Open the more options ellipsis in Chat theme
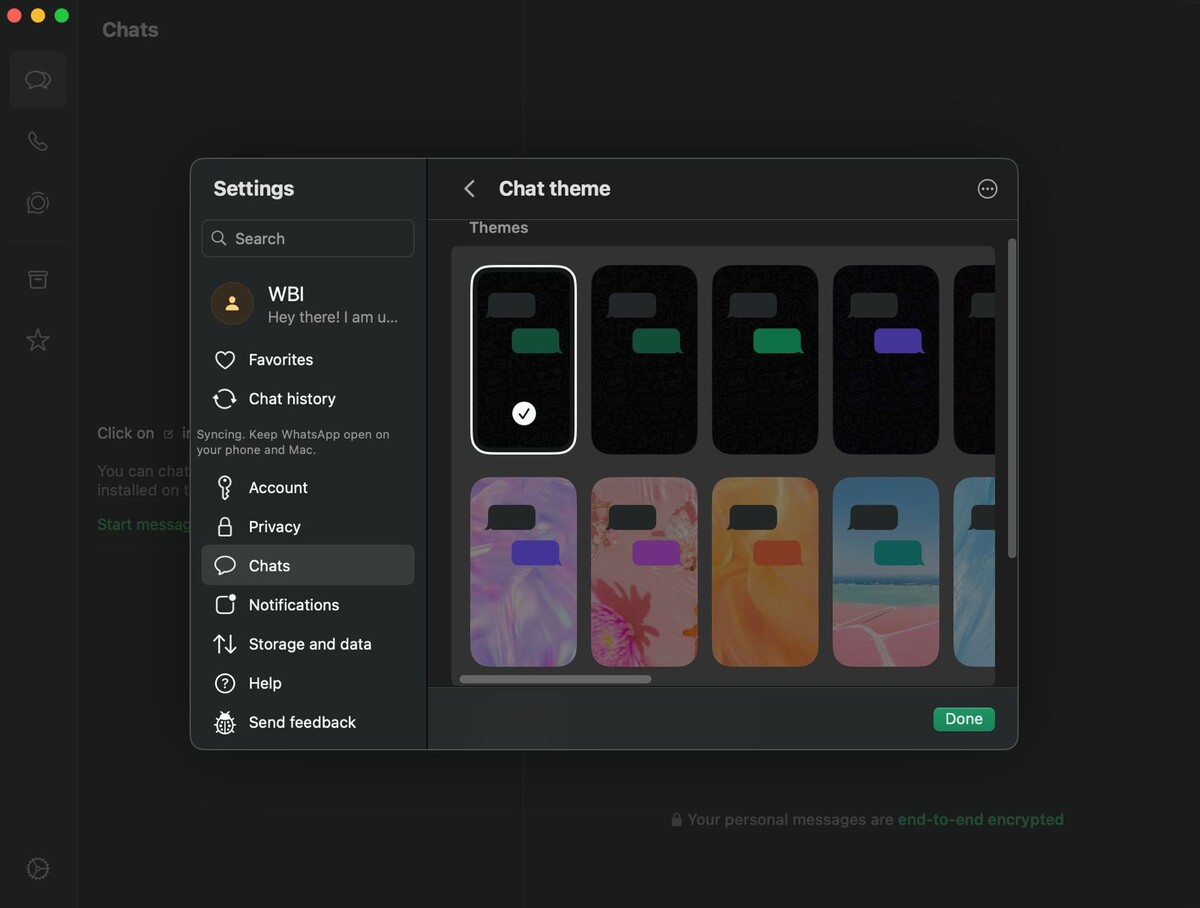Viewport: 1200px width, 908px height. pos(987,189)
